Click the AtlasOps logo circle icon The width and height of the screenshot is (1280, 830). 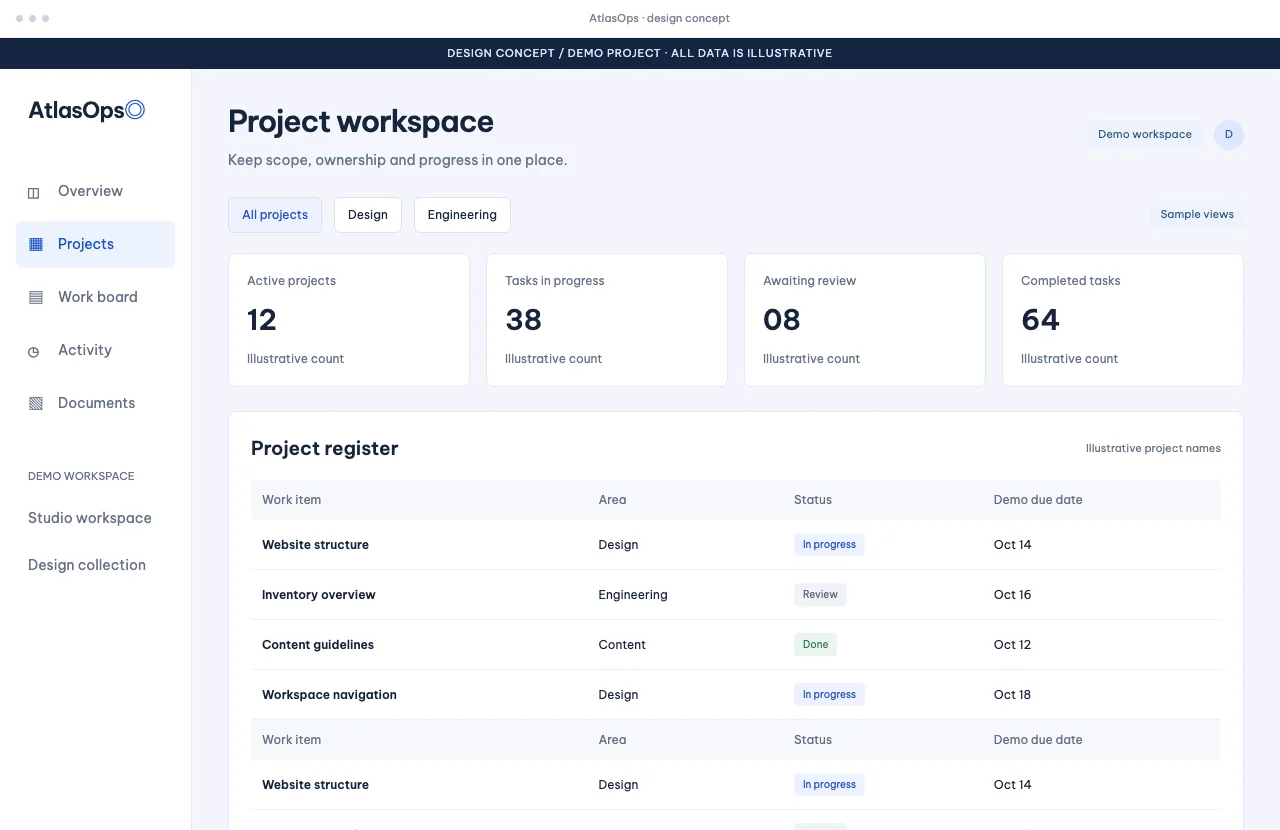[x=135, y=110]
